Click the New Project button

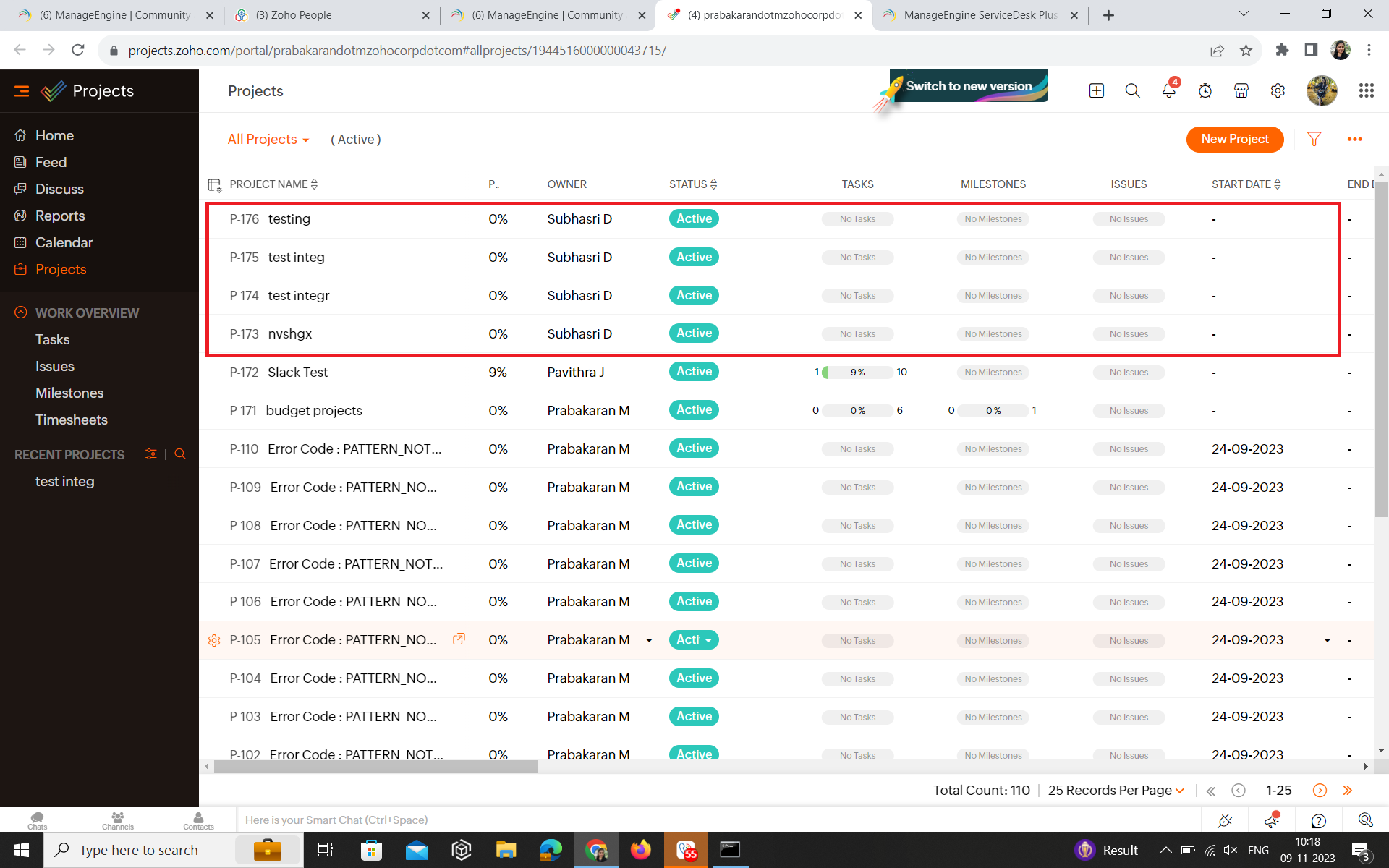tap(1234, 139)
